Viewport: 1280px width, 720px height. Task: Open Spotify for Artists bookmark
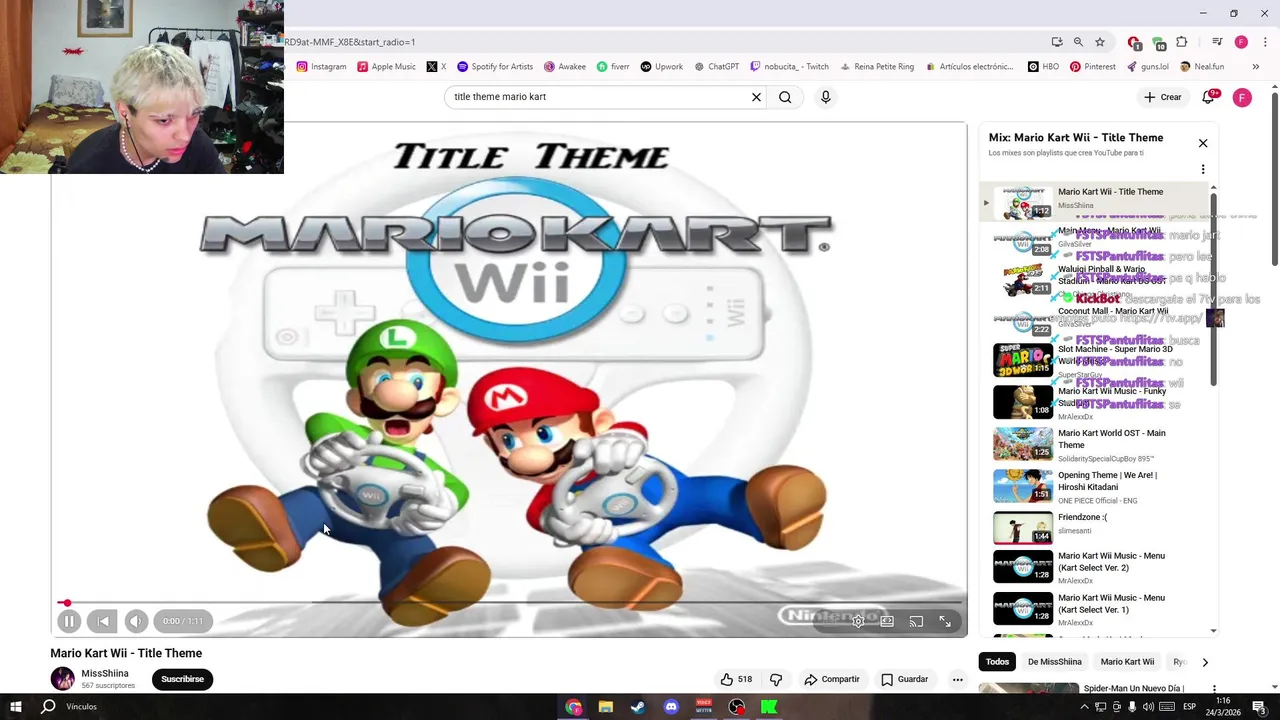[x=495, y=67]
